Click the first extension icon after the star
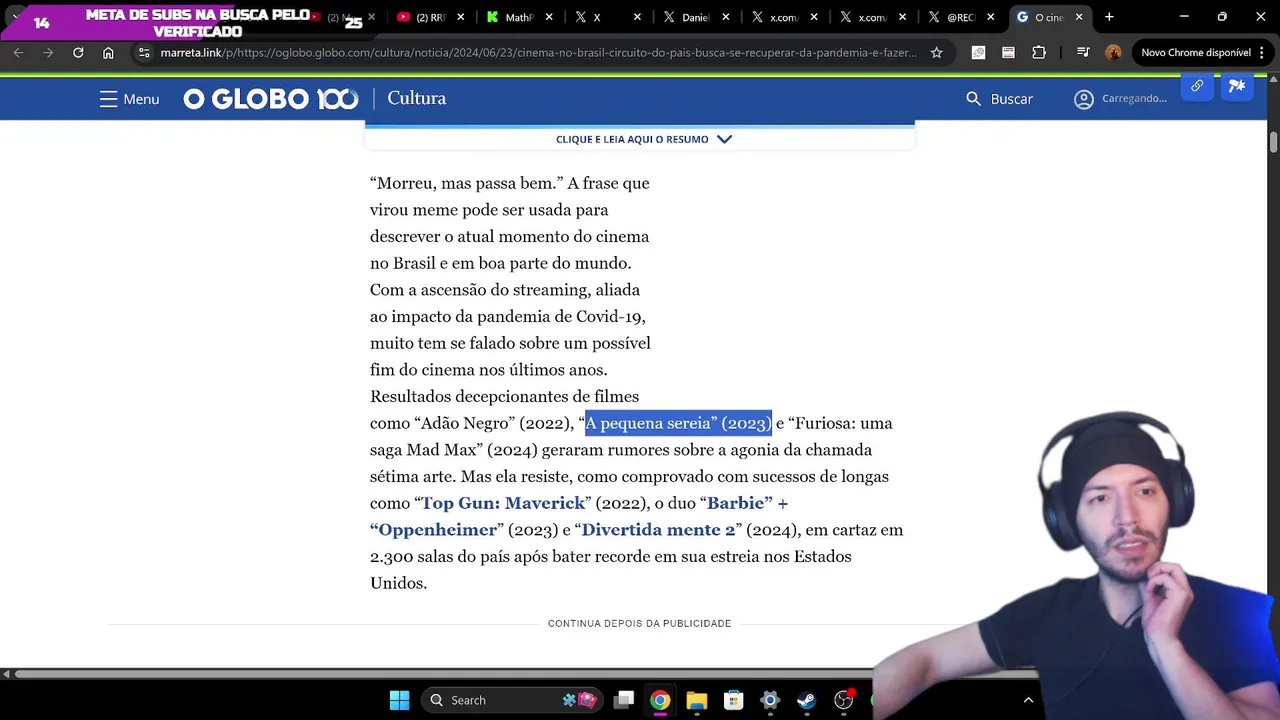Image resolution: width=1280 pixels, height=720 pixels. tap(978, 53)
